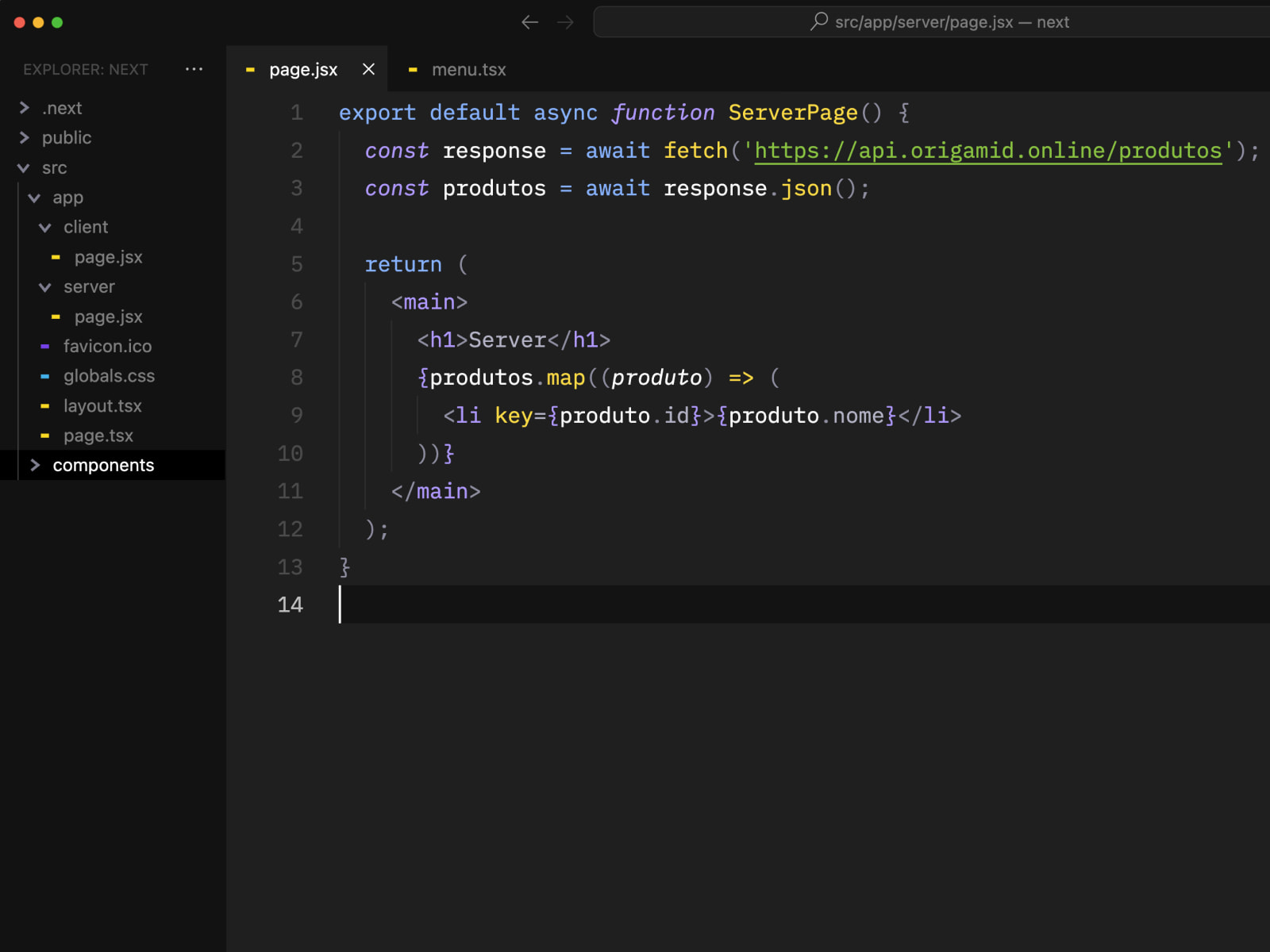The height and width of the screenshot is (952, 1270).
Task: Open page.tsx in the explorer
Action: 98,436
